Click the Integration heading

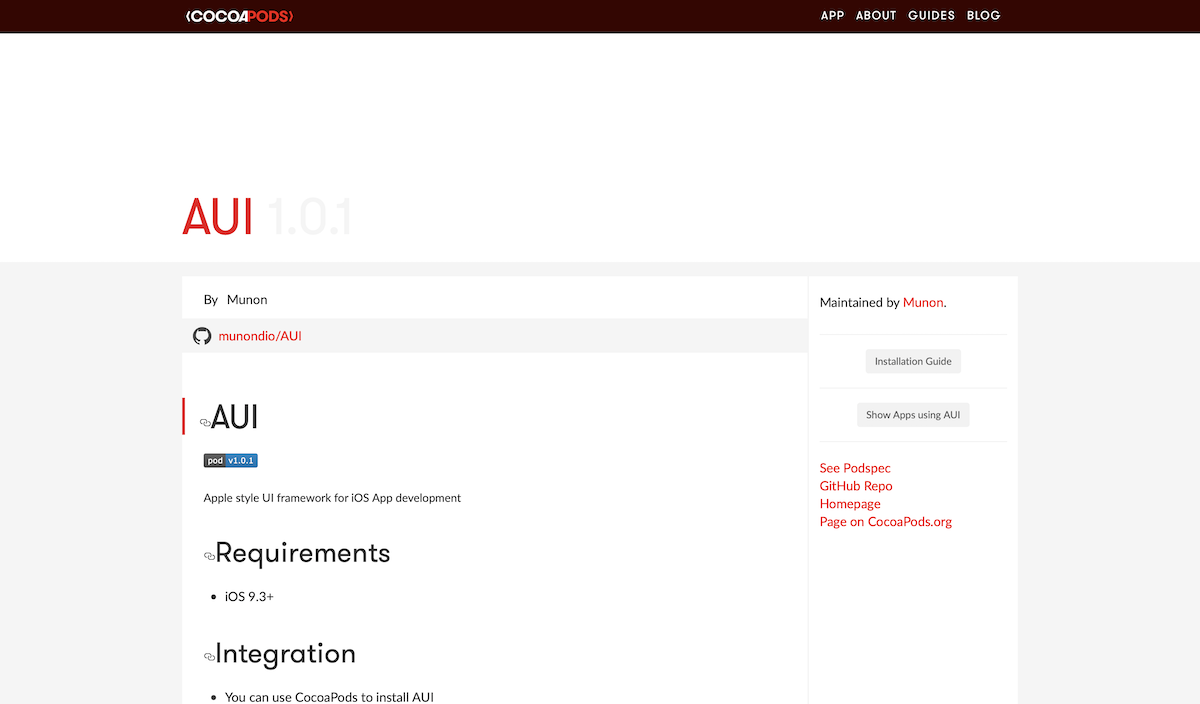click(x=286, y=654)
